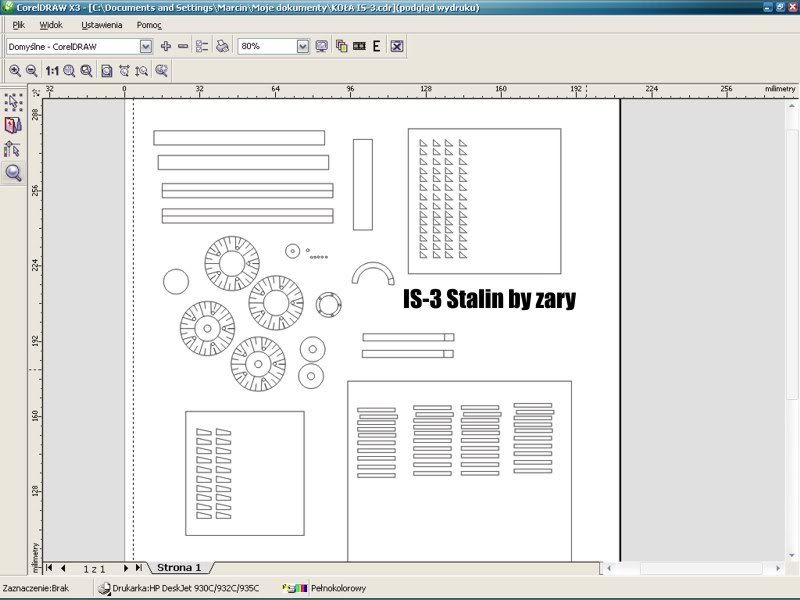Click the Pełnokolorowy color mode status entry
Viewport: 800px width, 600px height.
point(324,588)
